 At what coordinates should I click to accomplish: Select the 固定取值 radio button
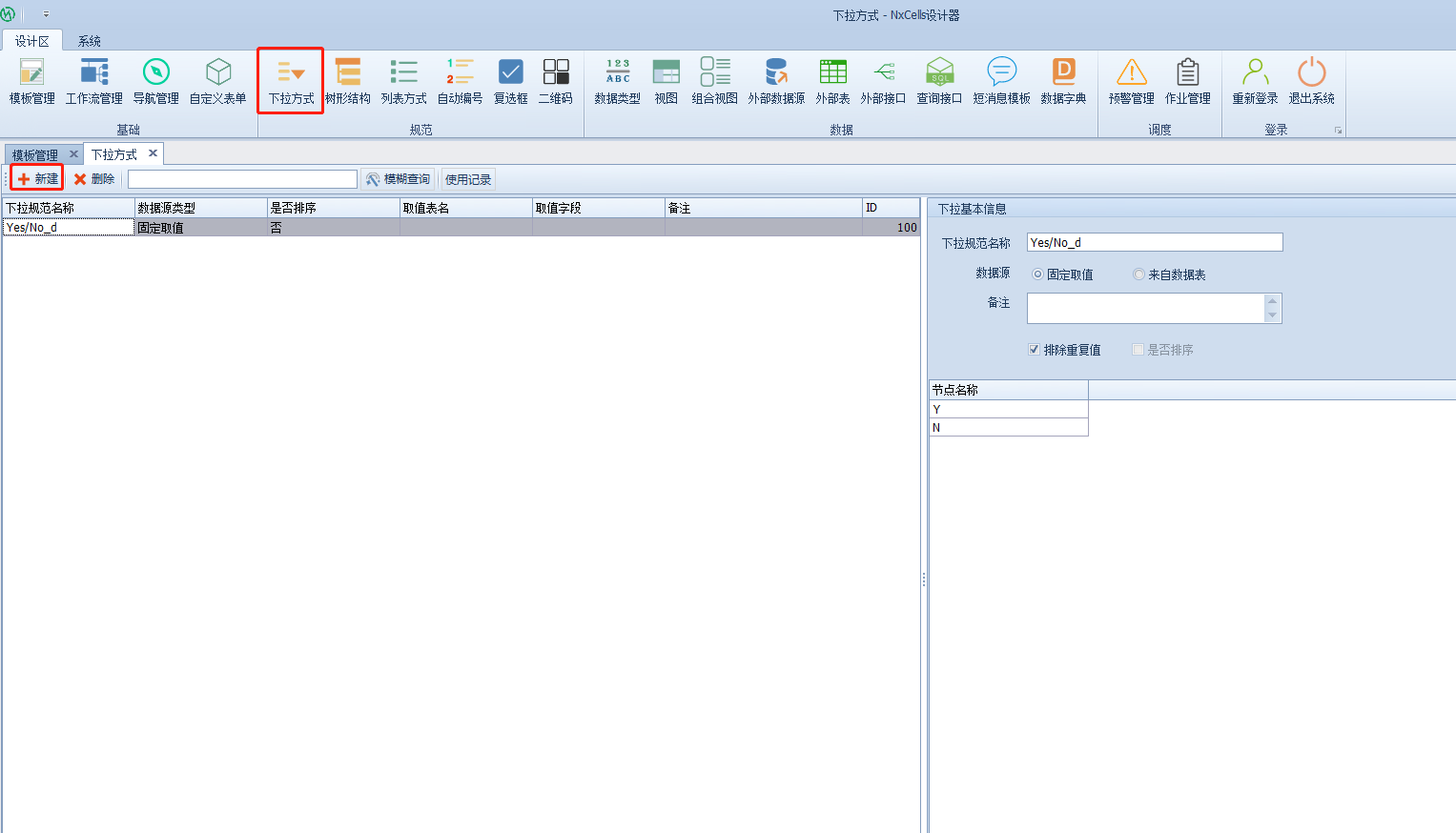1037,274
